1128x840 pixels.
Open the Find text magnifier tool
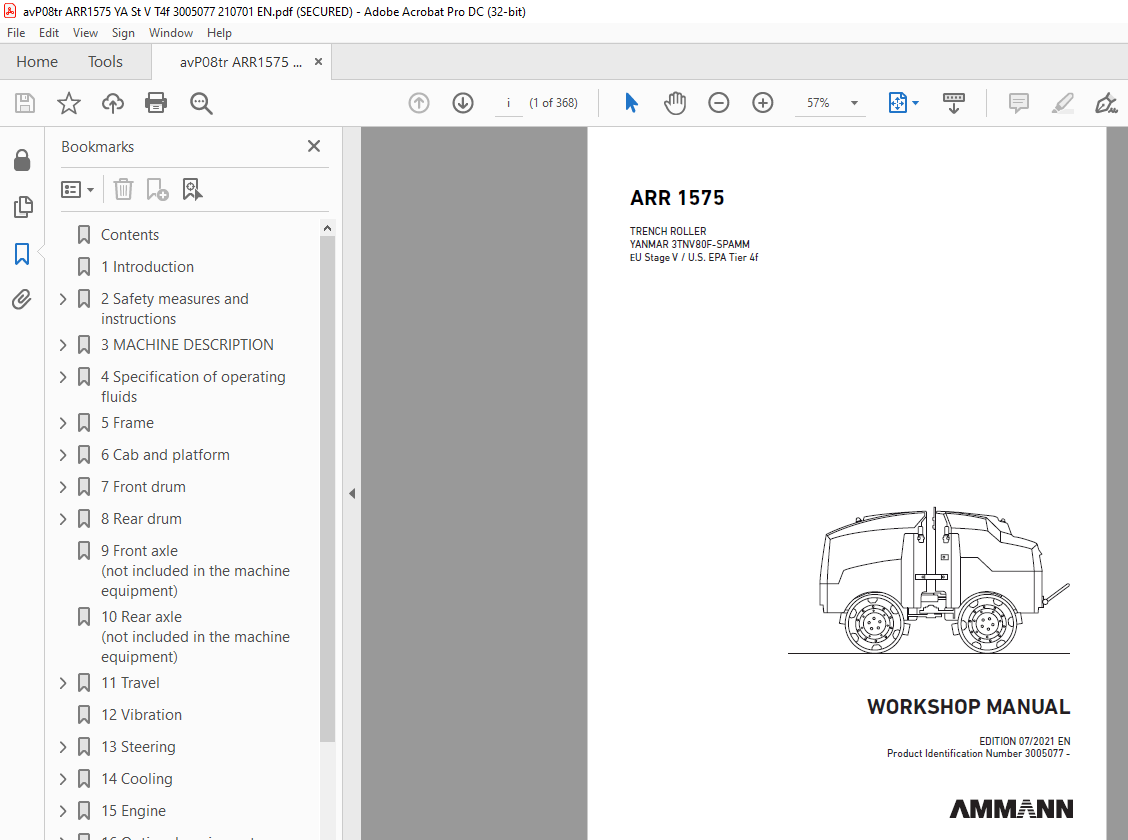[x=201, y=103]
